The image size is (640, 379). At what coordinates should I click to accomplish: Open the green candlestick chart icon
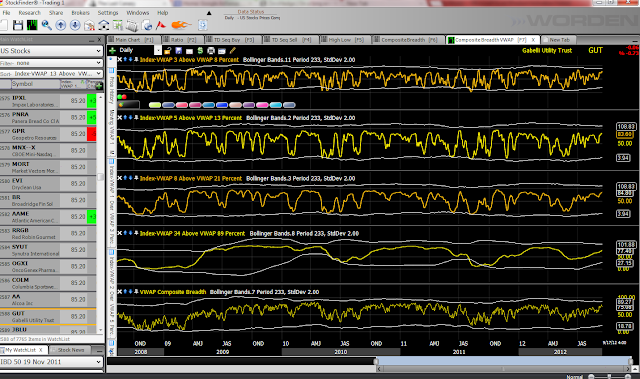click(32, 25)
